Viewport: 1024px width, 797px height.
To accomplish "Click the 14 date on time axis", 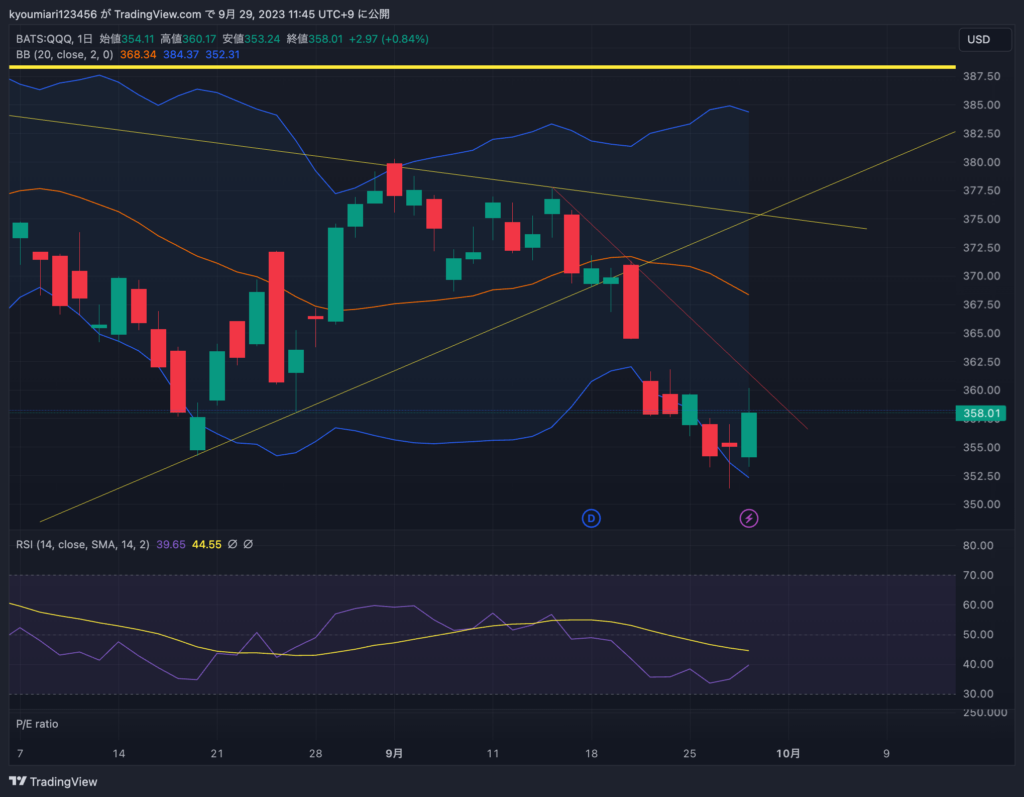I will point(119,753).
